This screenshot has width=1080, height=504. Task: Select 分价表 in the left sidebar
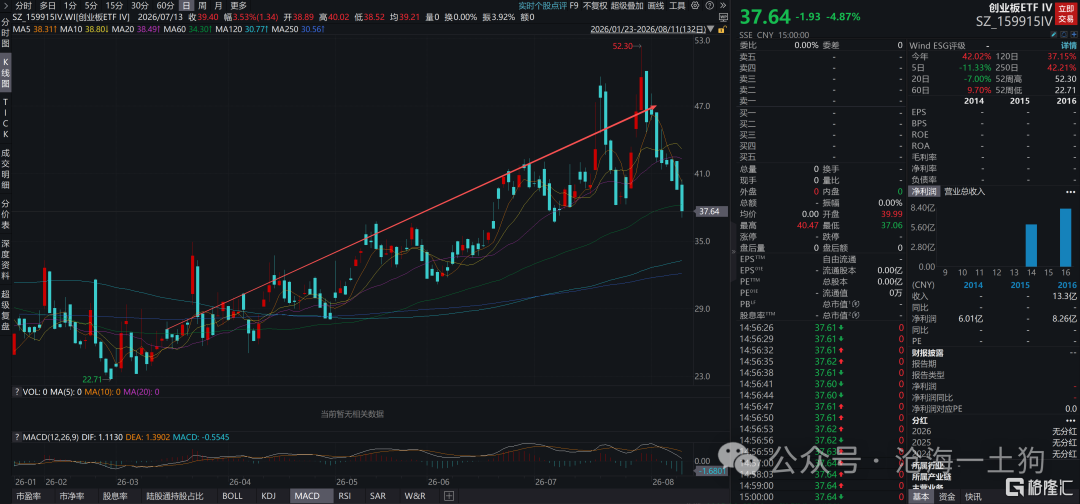[x=6, y=215]
